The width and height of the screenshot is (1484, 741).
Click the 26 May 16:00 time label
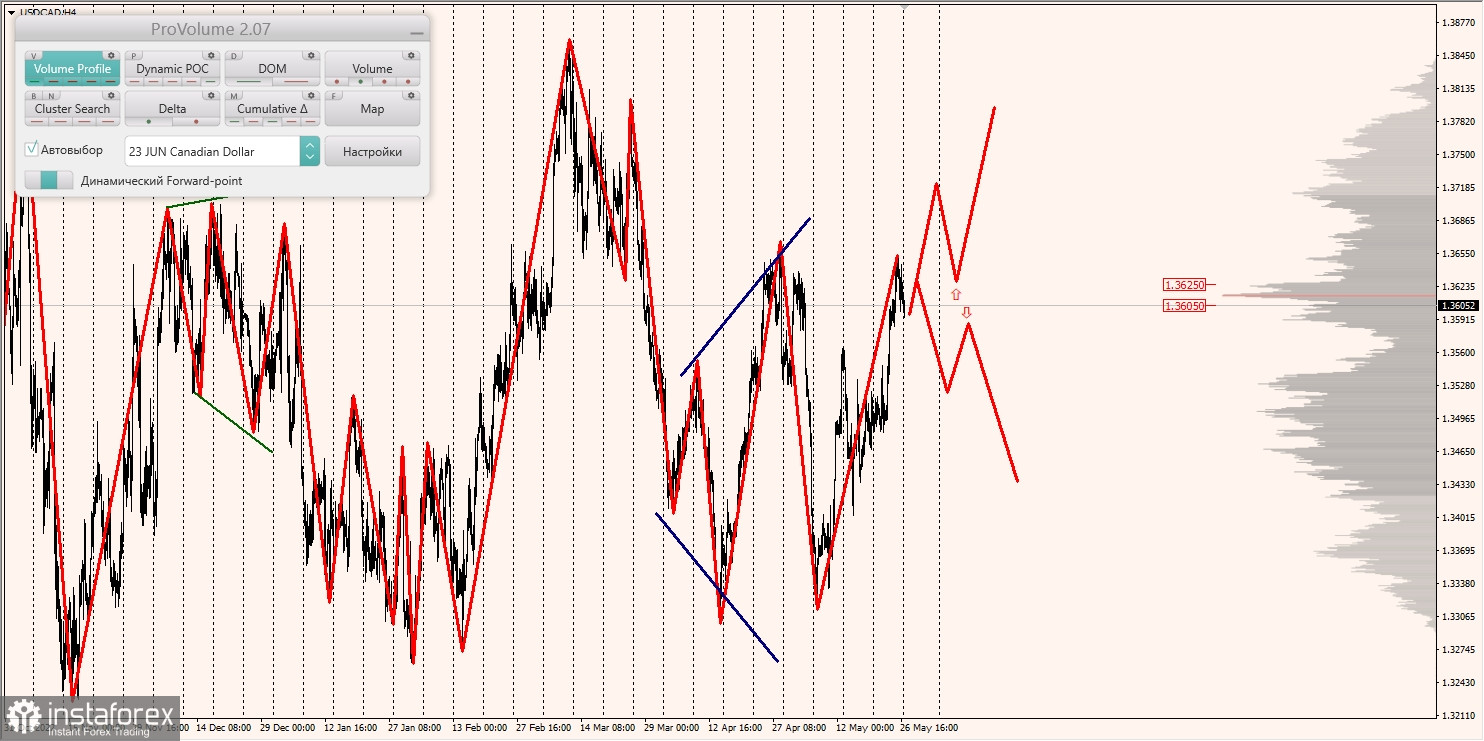pyautogui.click(x=929, y=728)
